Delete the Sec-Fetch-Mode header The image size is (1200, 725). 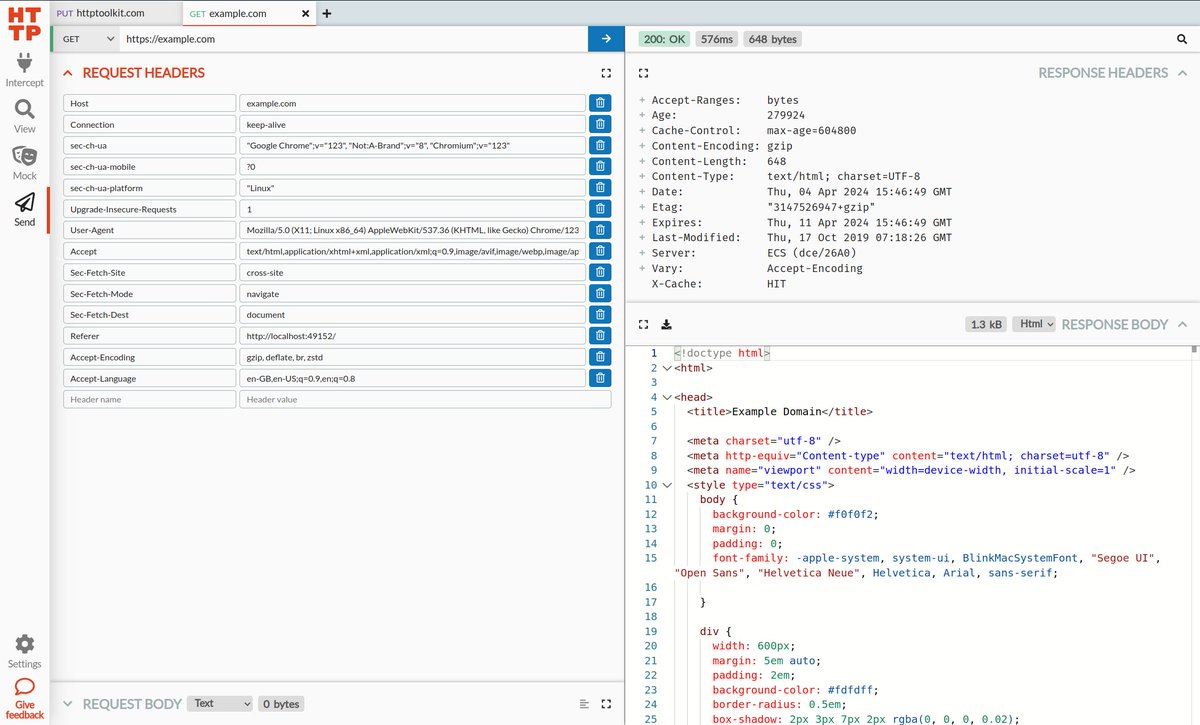pos(600,293)
